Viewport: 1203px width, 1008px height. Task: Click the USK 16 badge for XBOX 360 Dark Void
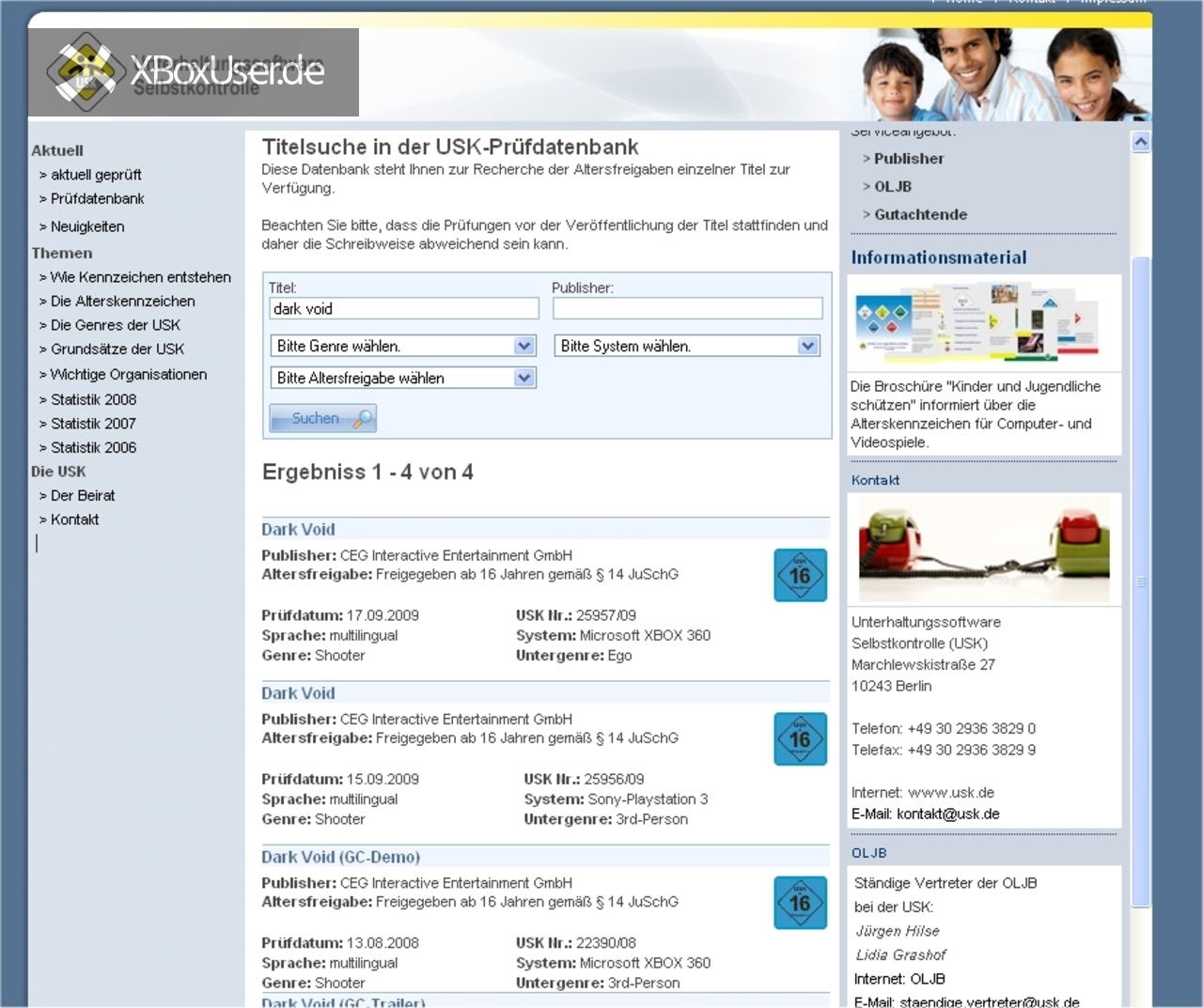click(801, 575)
